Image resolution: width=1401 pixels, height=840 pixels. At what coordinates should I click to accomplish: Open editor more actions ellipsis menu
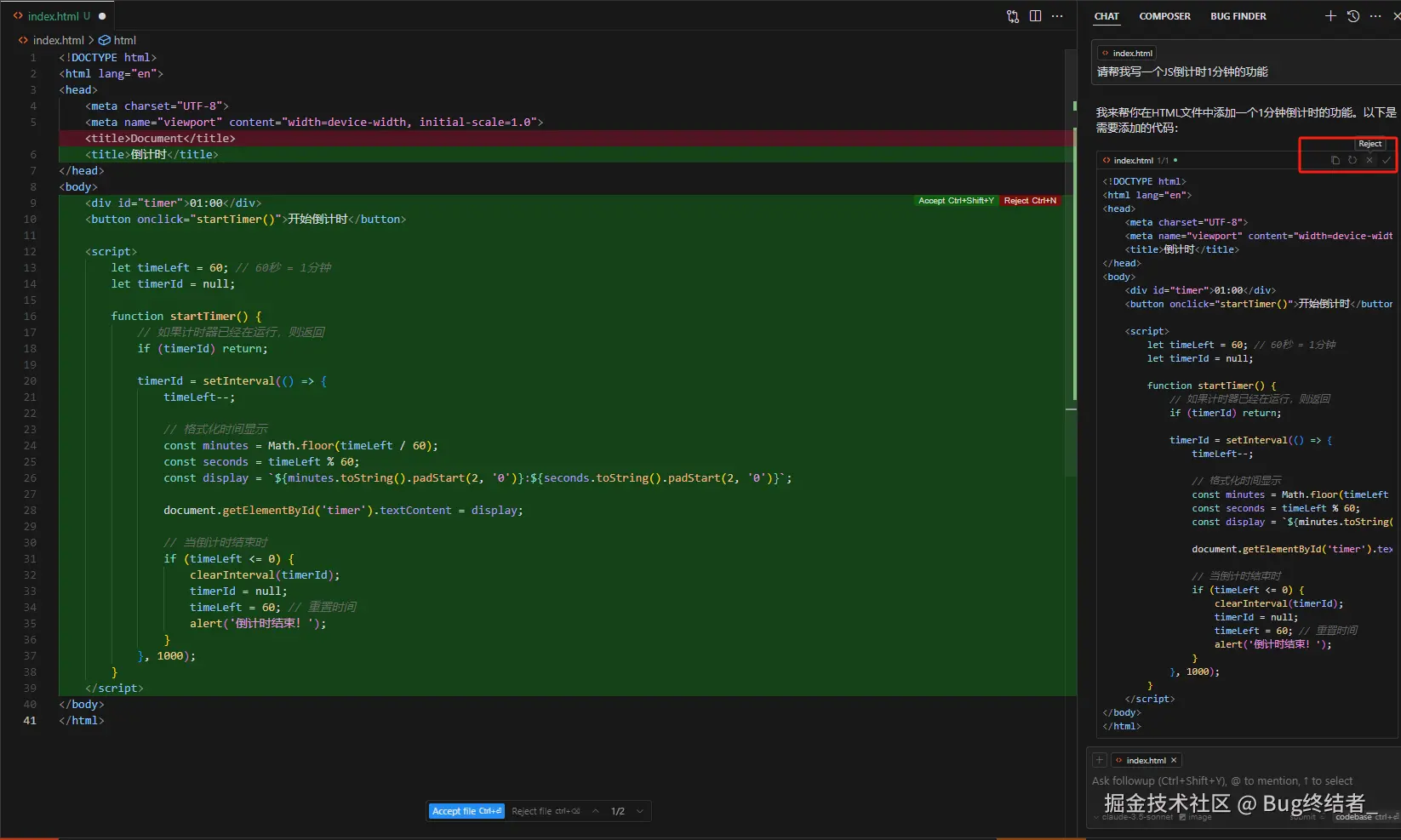tap(1057, 16)
